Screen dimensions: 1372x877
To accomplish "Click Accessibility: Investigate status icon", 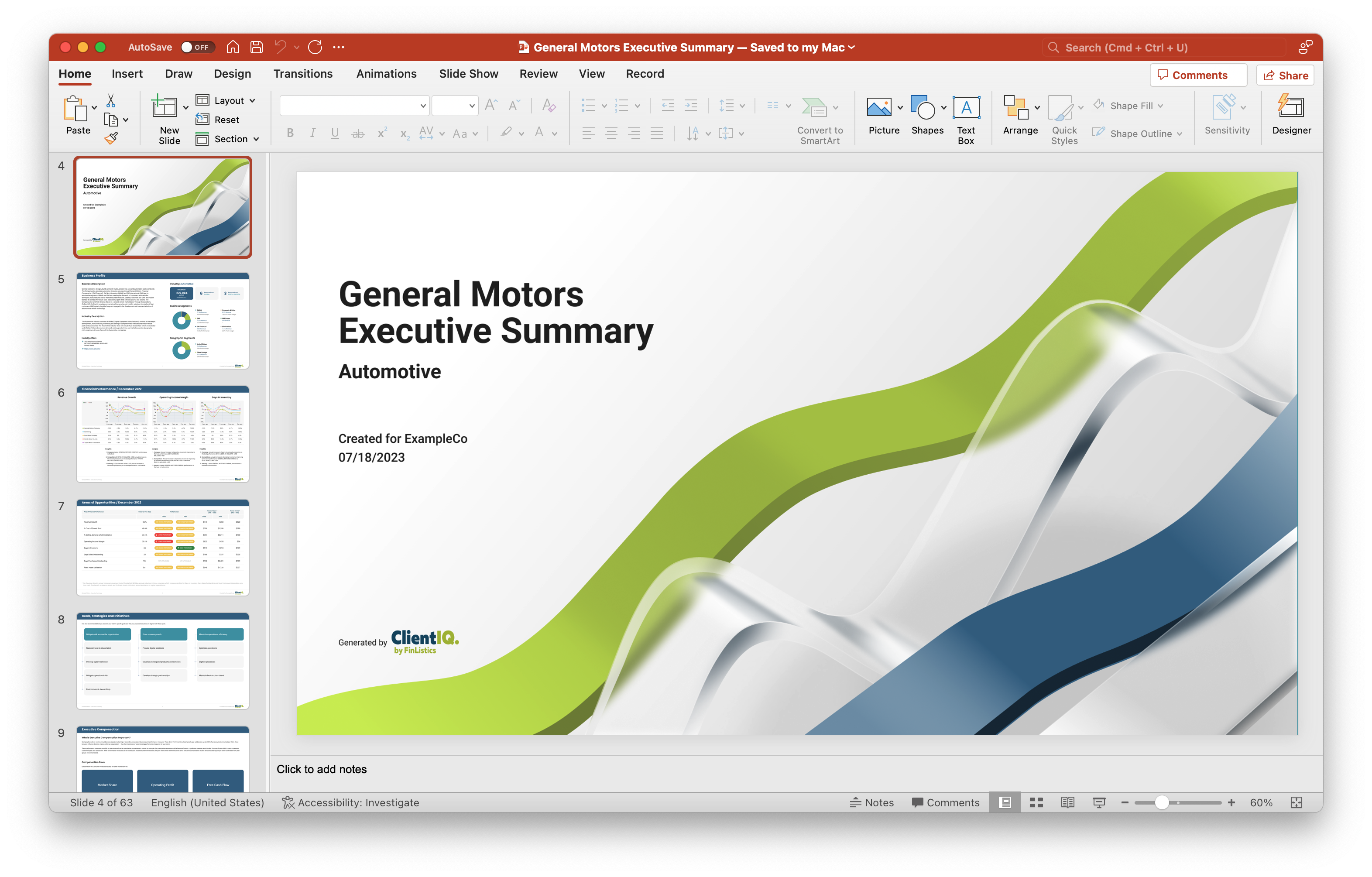I will tap(288, 802).
